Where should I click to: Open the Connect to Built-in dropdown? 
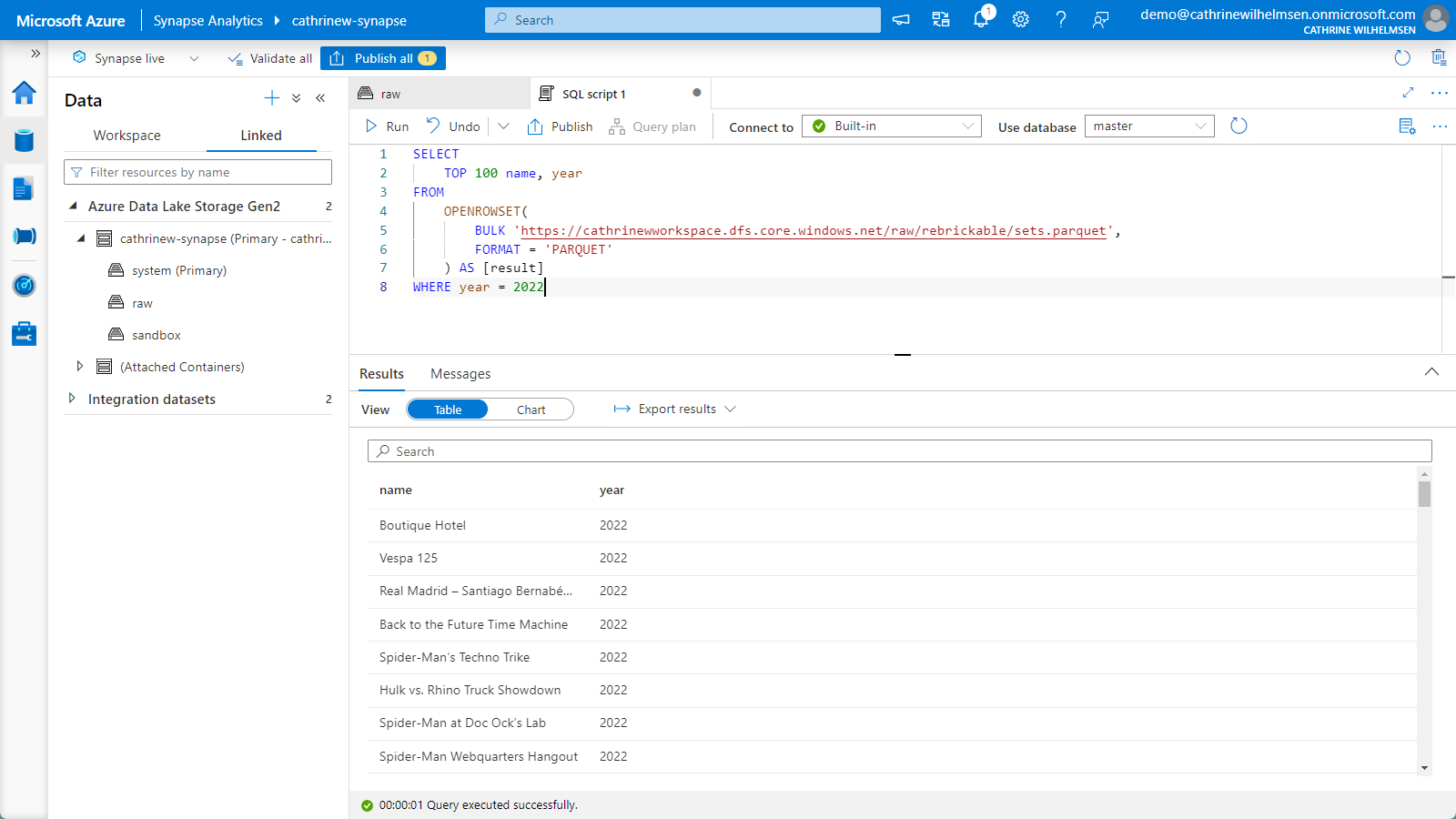tap(891, 126)
